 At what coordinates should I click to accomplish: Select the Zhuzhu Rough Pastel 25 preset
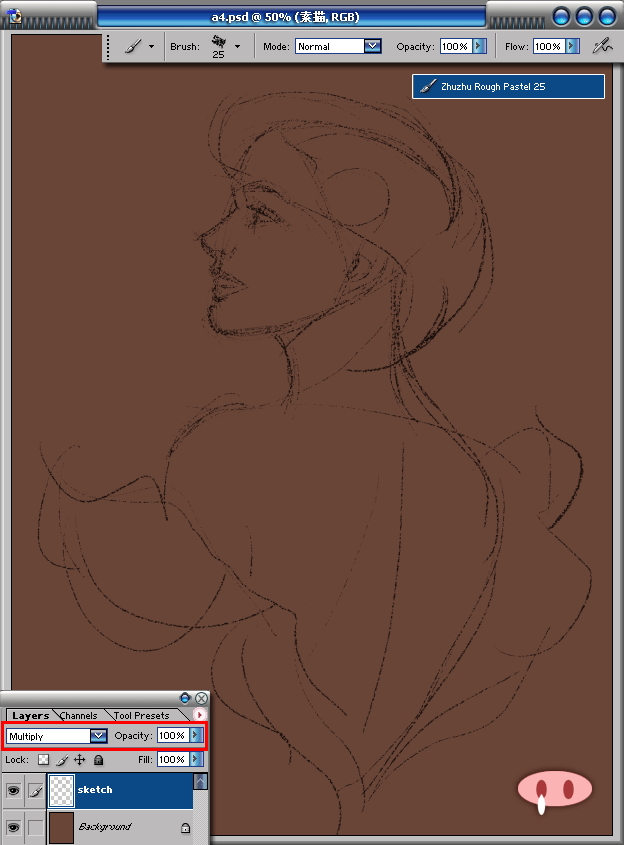(x=508, y=87)
